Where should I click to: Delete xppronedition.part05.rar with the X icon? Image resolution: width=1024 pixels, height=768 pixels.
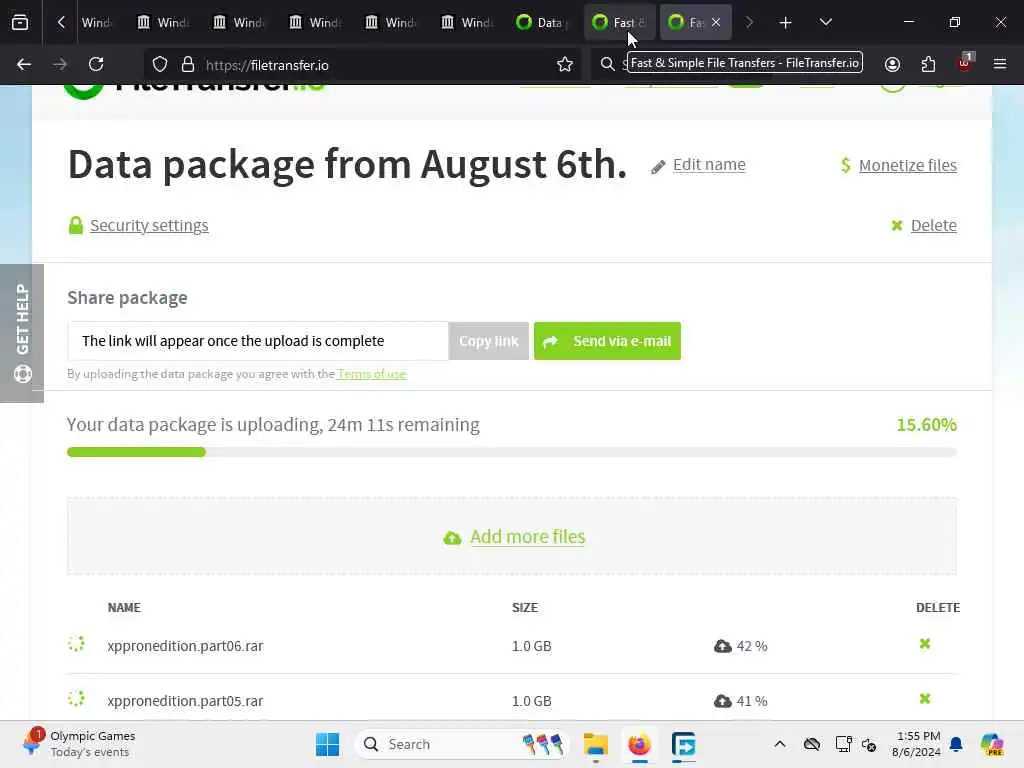pos(925,699)
